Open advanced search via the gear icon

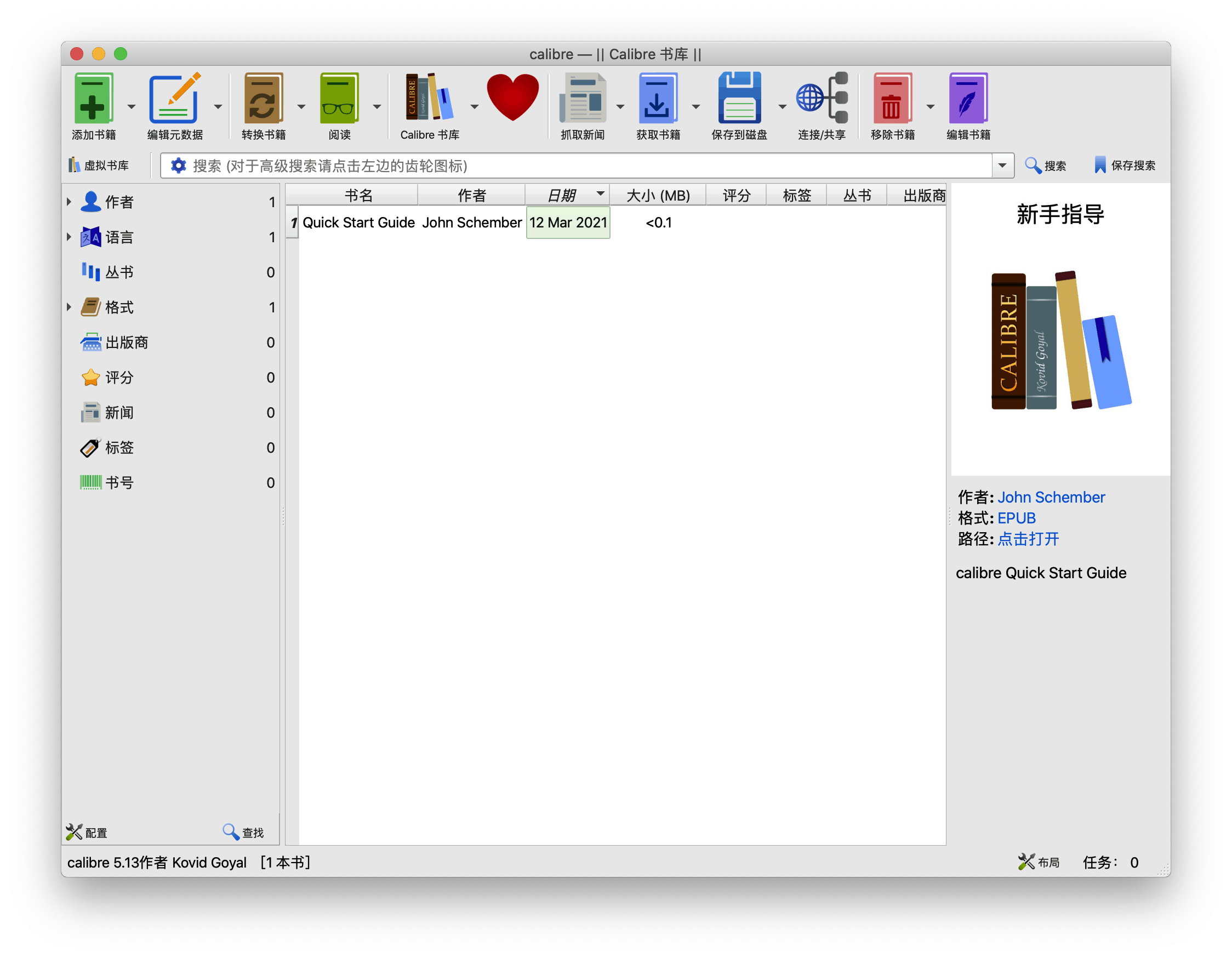pos(178,166)
